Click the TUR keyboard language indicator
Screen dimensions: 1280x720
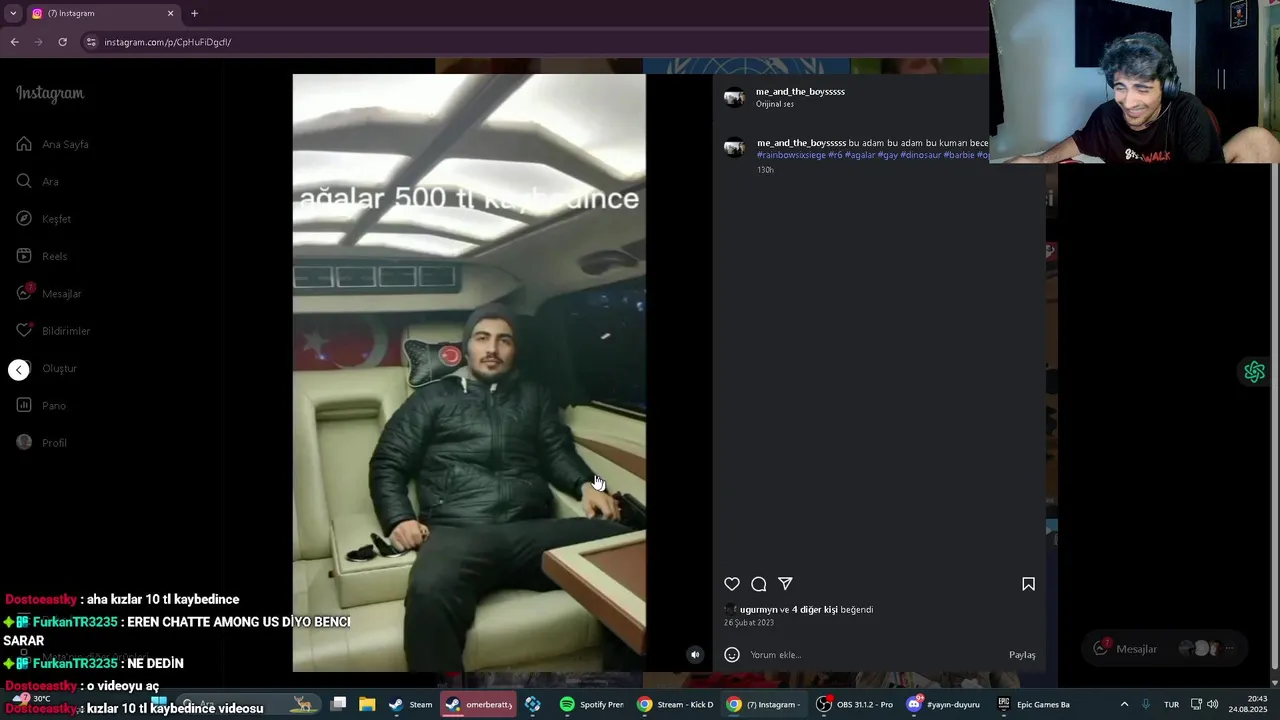click(x=1171, y=704)
